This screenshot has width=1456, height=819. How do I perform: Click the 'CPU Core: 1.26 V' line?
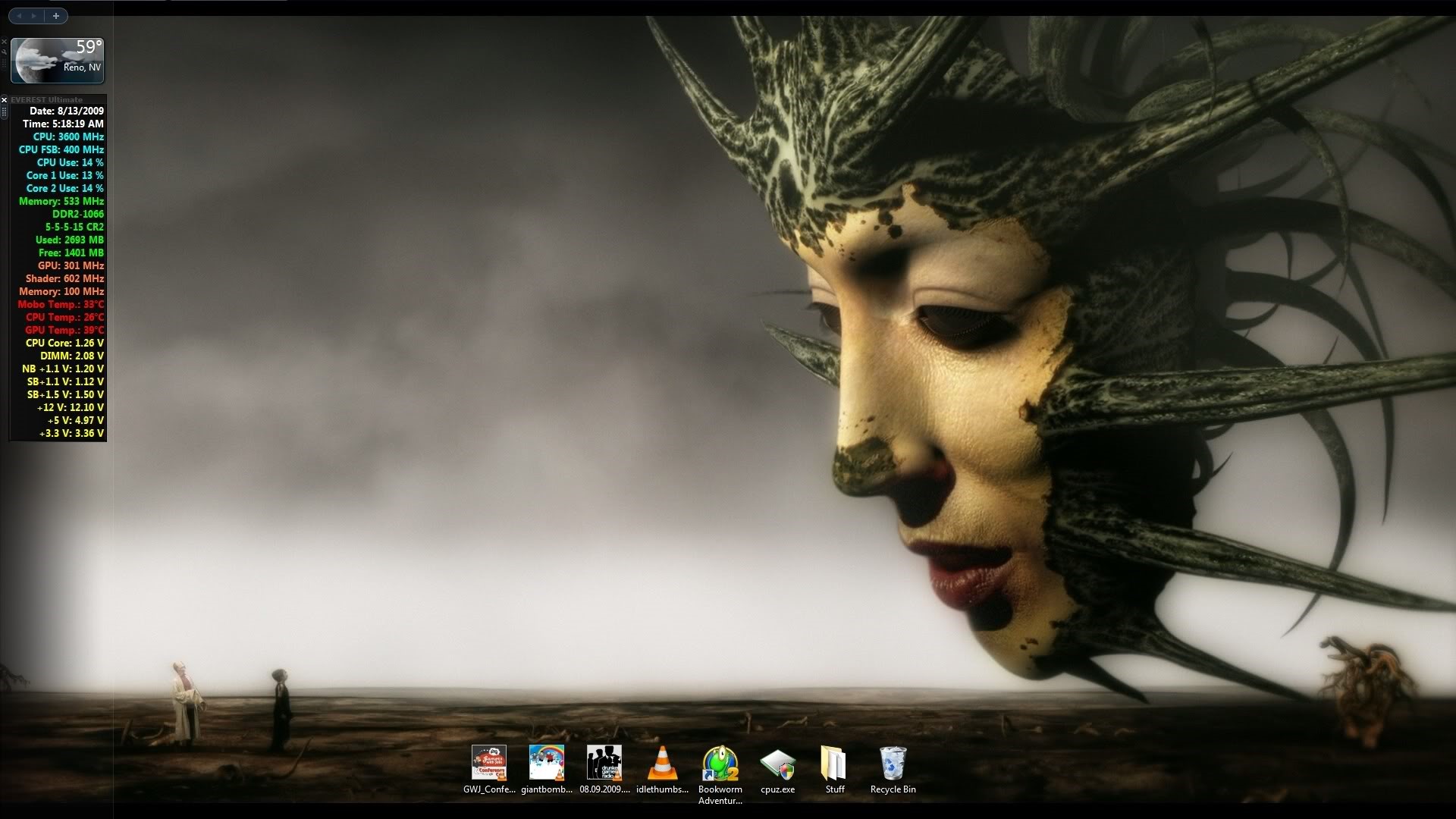[x=64, y=343]
